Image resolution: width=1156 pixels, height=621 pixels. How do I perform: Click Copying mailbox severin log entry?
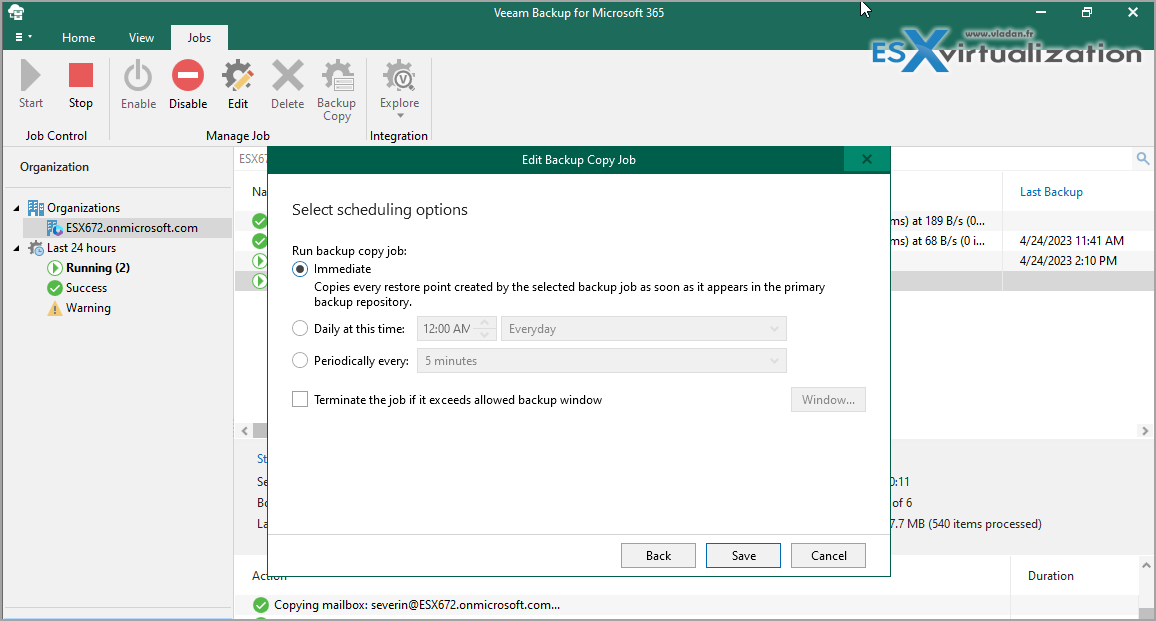(417, 605)
